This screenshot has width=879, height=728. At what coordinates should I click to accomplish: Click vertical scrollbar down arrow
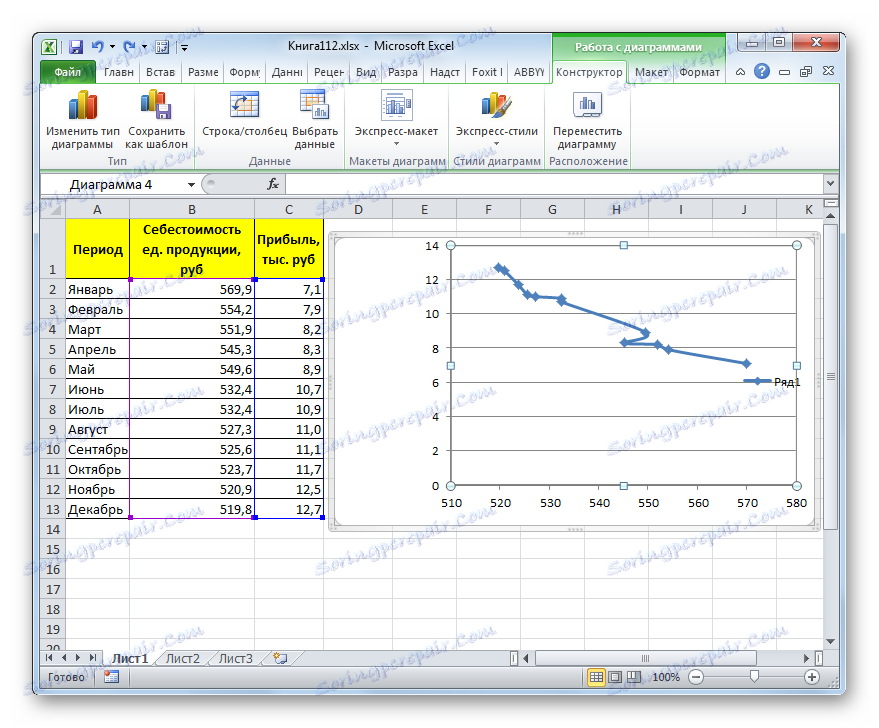830,641
